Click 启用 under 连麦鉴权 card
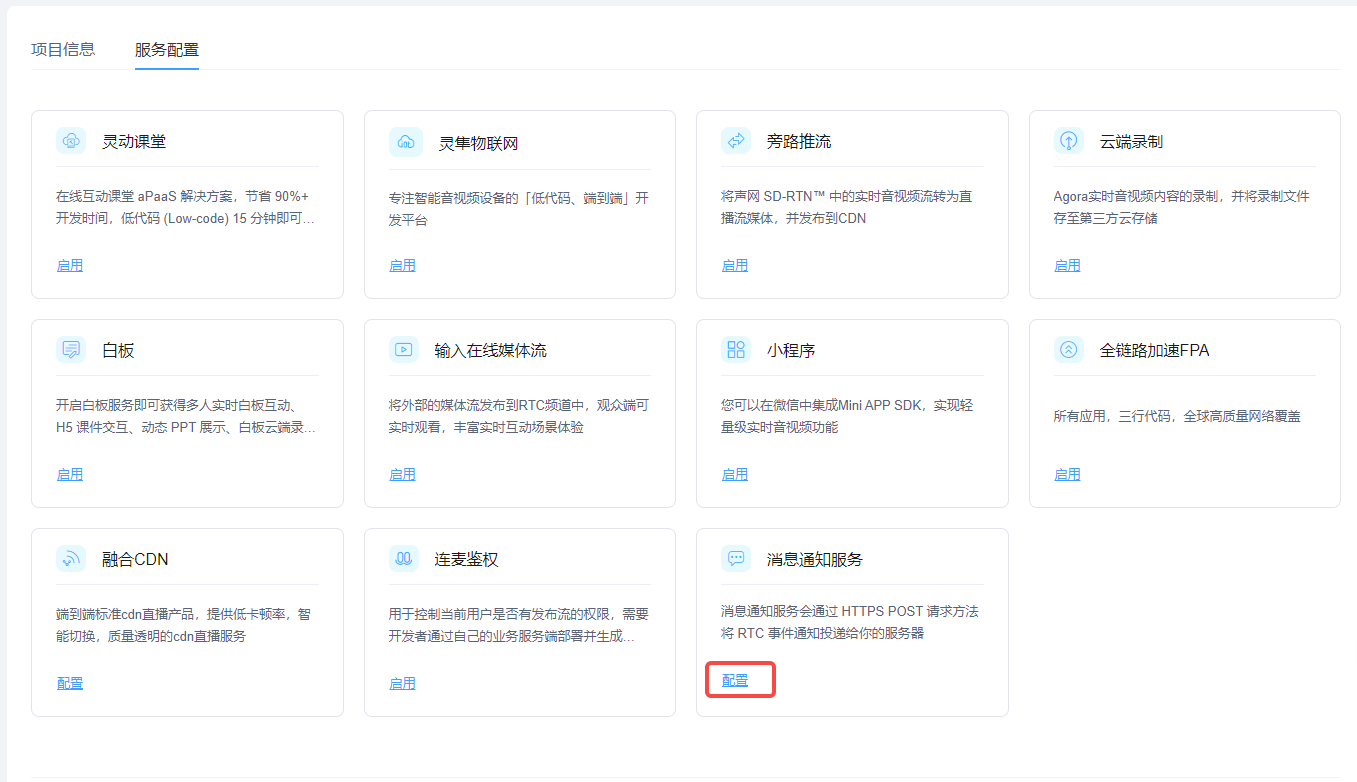 pos(402,683)
